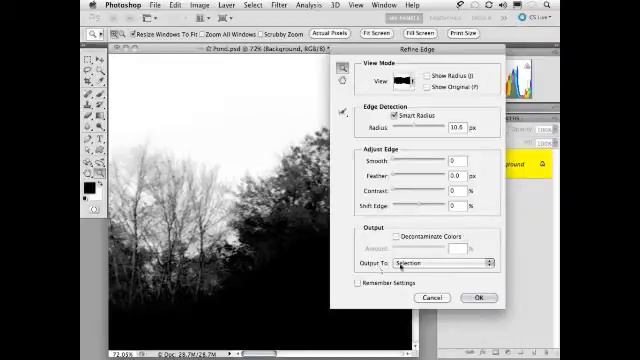
Task: Click the foreground color swatch
Action: 89,188
